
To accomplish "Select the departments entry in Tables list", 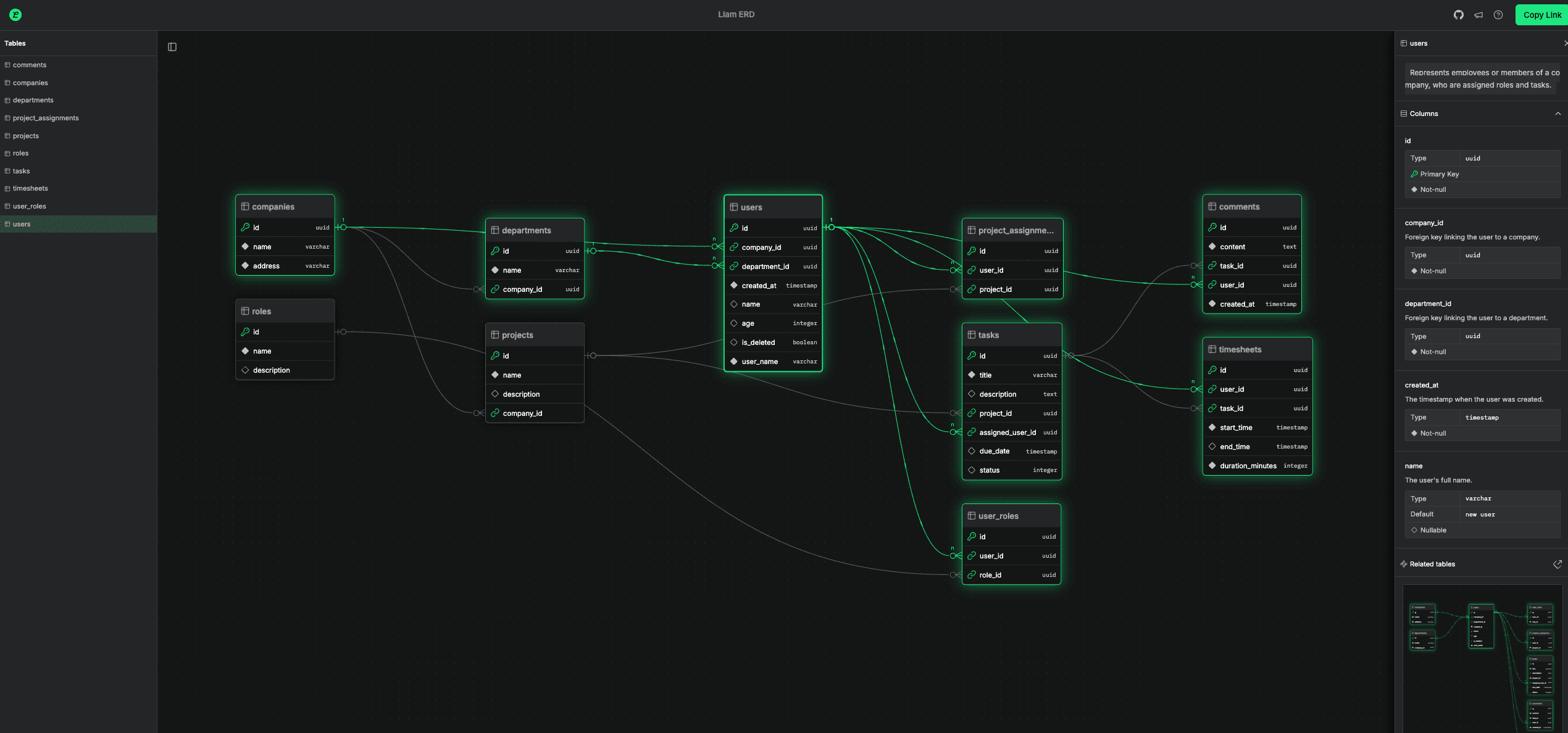I will [x=33, y=100].
